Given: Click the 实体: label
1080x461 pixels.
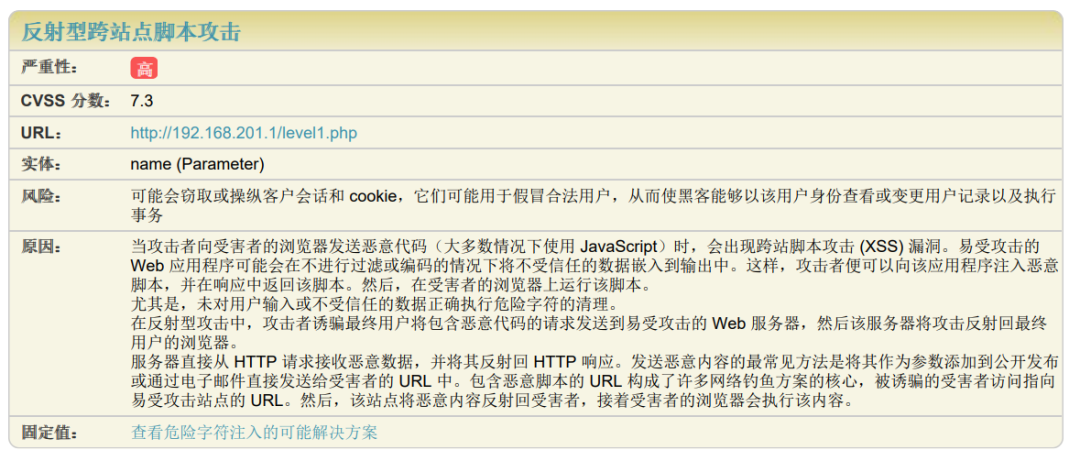Looking at the screenshot, I should click(41, 165).
